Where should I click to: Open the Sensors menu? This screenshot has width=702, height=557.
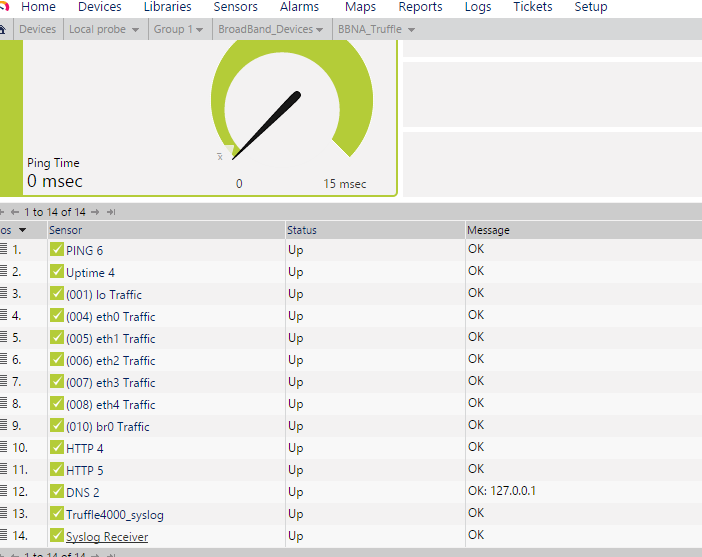point(235,7)
